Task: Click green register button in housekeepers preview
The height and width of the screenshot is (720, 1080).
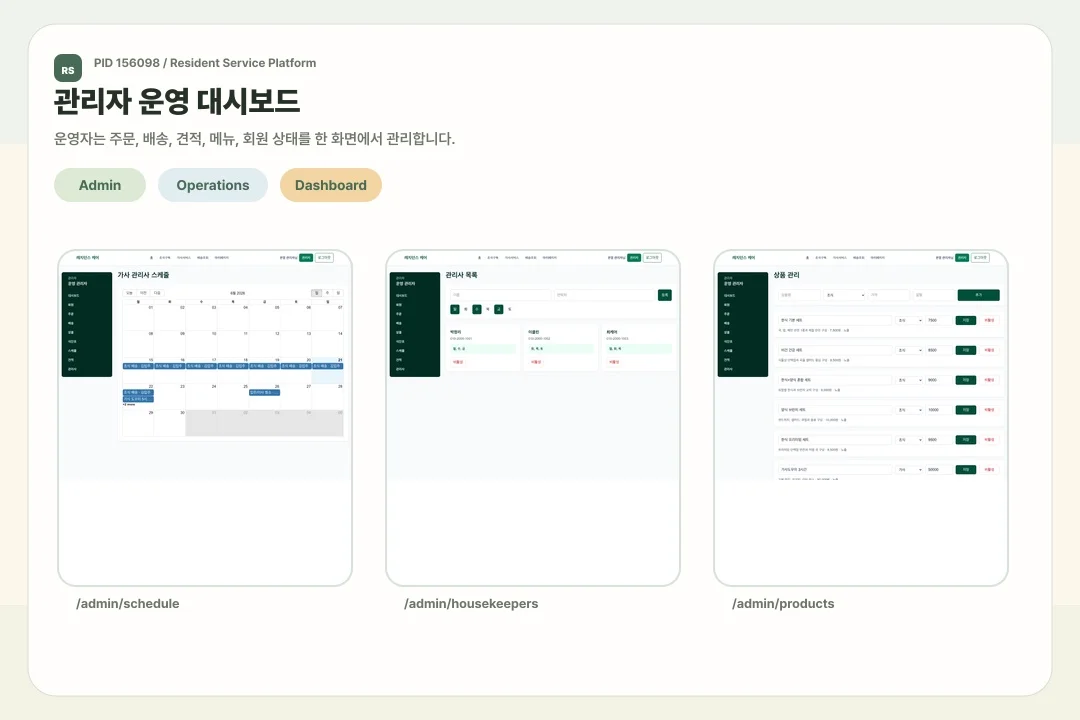Action: (665, 295)
